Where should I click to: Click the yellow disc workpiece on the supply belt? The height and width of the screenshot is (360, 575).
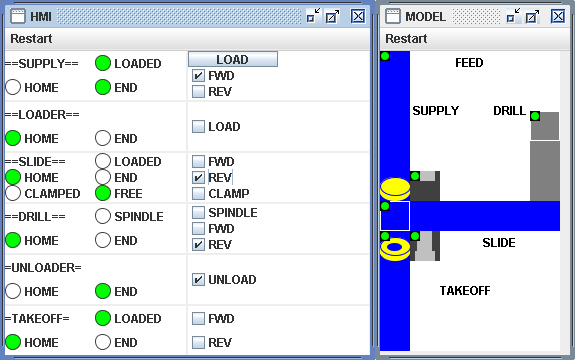coord(395,189)
